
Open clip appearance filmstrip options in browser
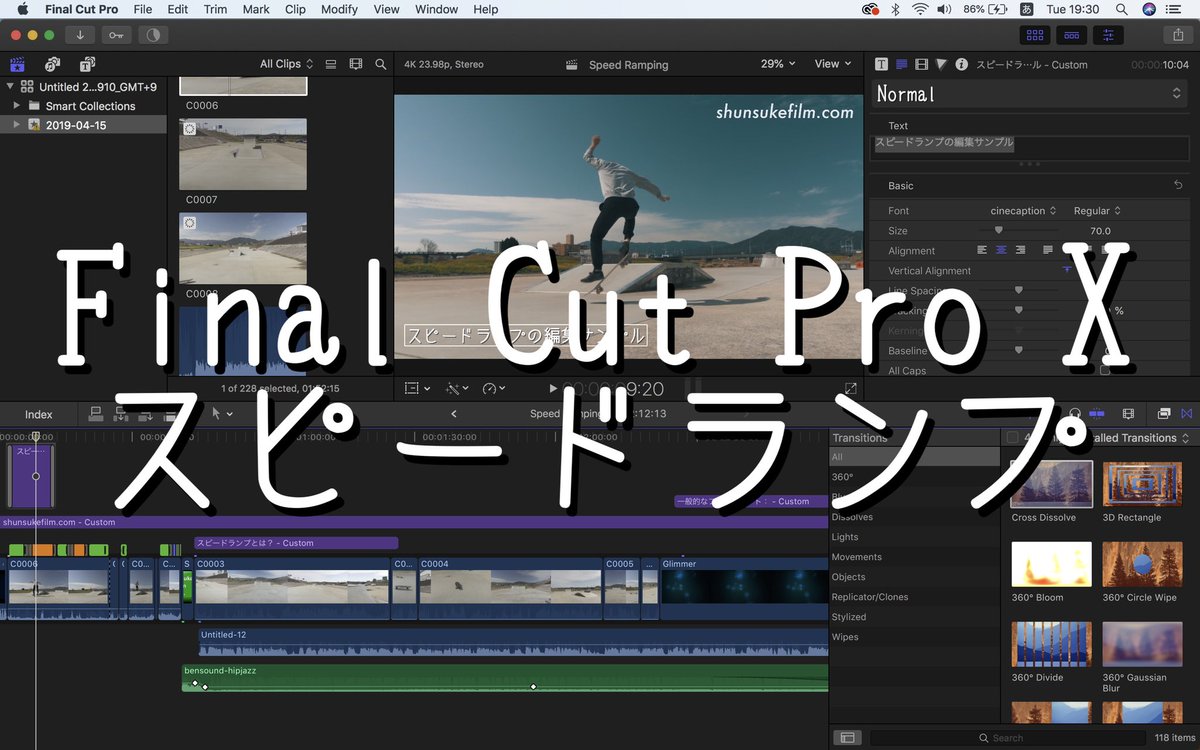(x=356, y=64)
